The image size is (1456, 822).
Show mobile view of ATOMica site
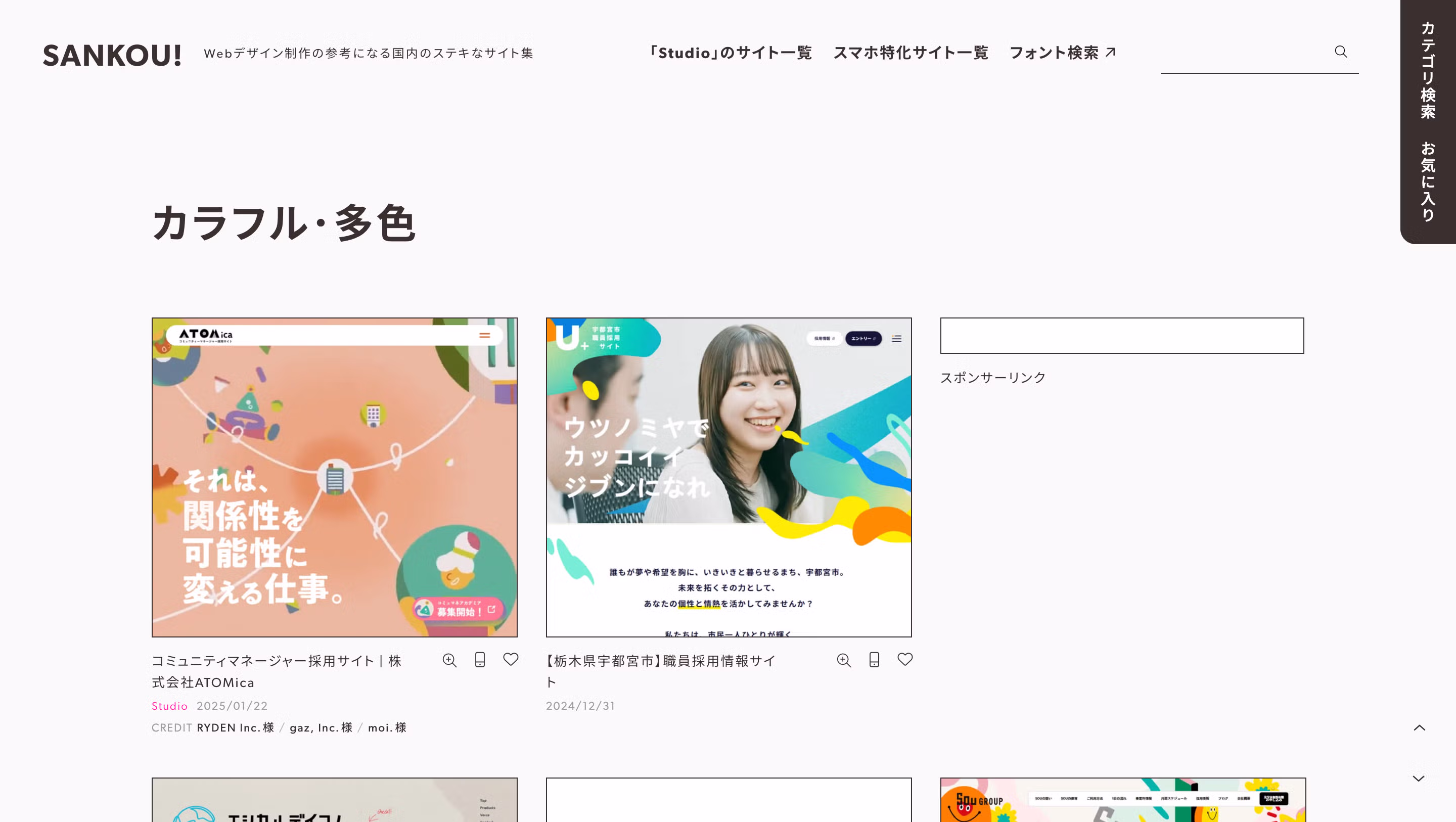click(480, 660)
